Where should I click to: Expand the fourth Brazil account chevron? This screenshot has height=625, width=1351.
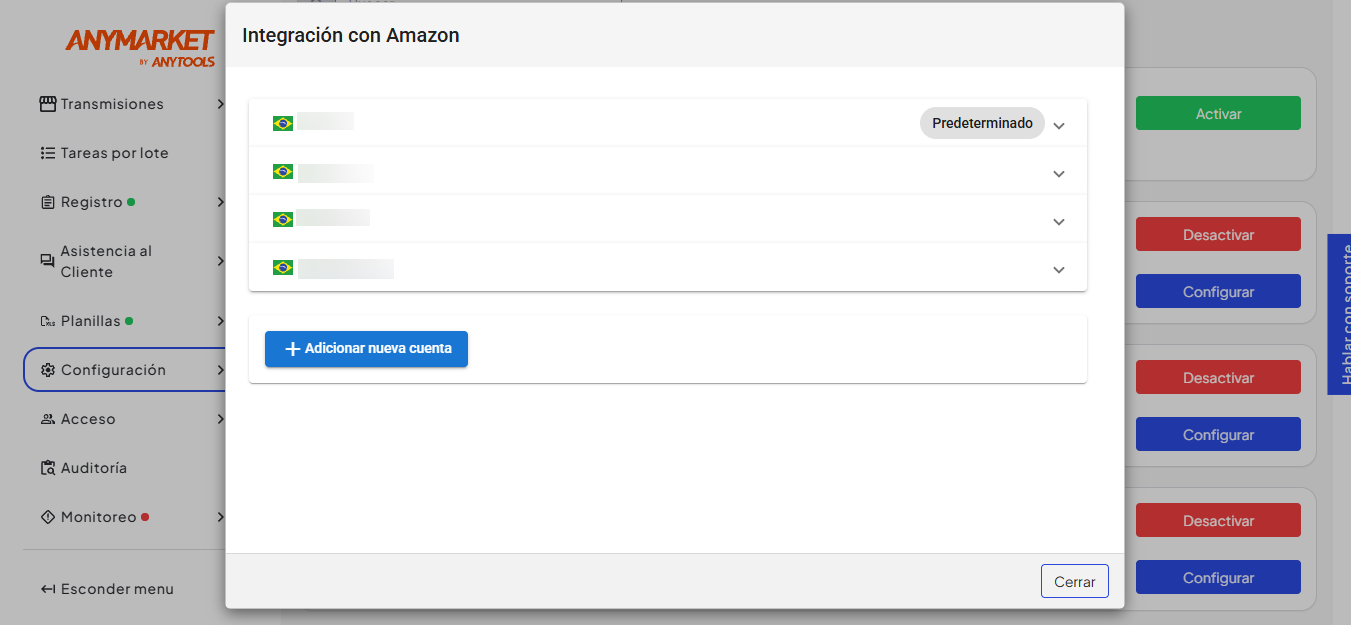click(1059, 270)
